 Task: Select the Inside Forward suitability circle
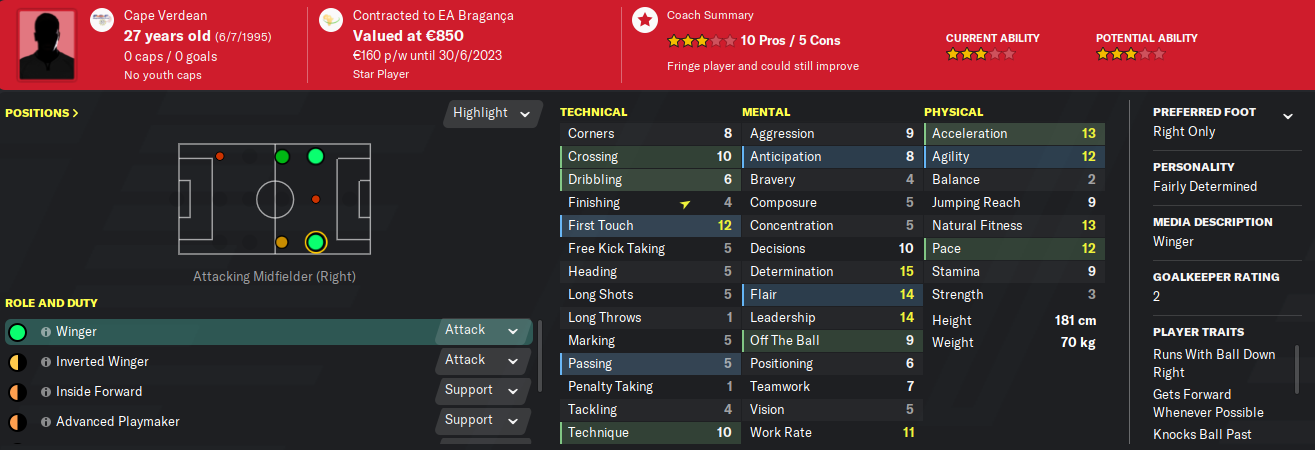pos(17,392)
